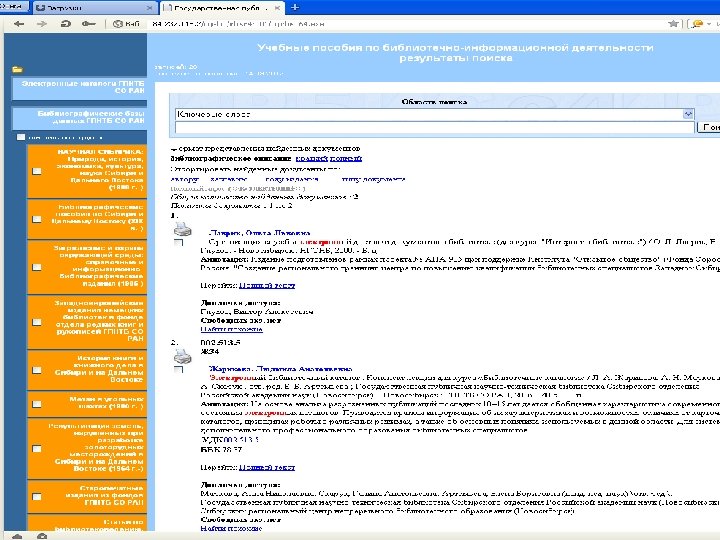
Task: Click the browser forward arrow
Action: 42,24
